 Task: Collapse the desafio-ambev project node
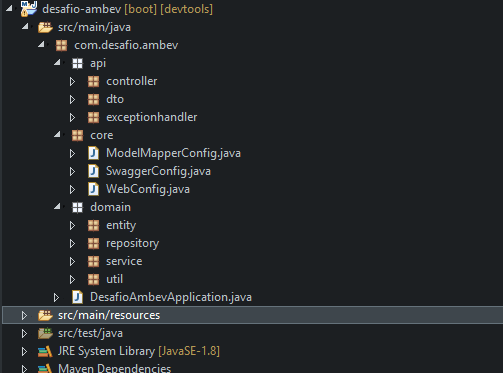pos(9,8)
